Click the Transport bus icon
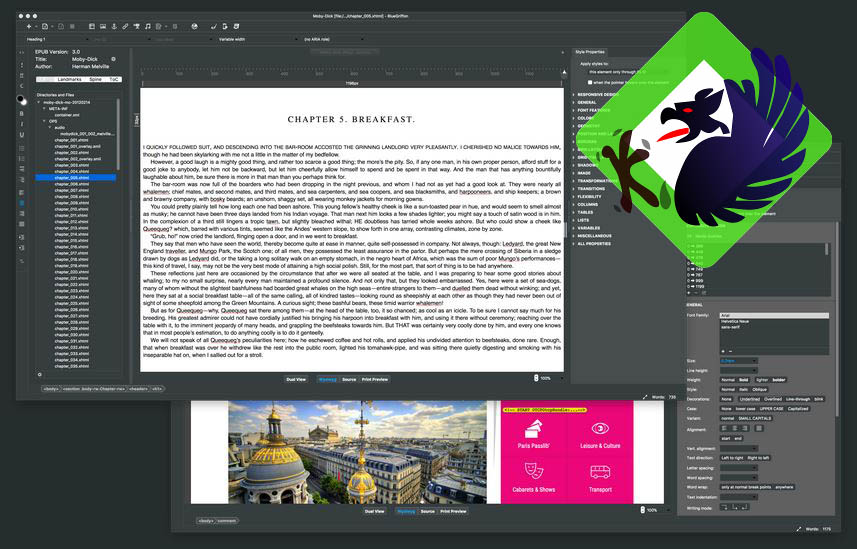The width and height of the screenshot is (857, 549). [600, 471]
